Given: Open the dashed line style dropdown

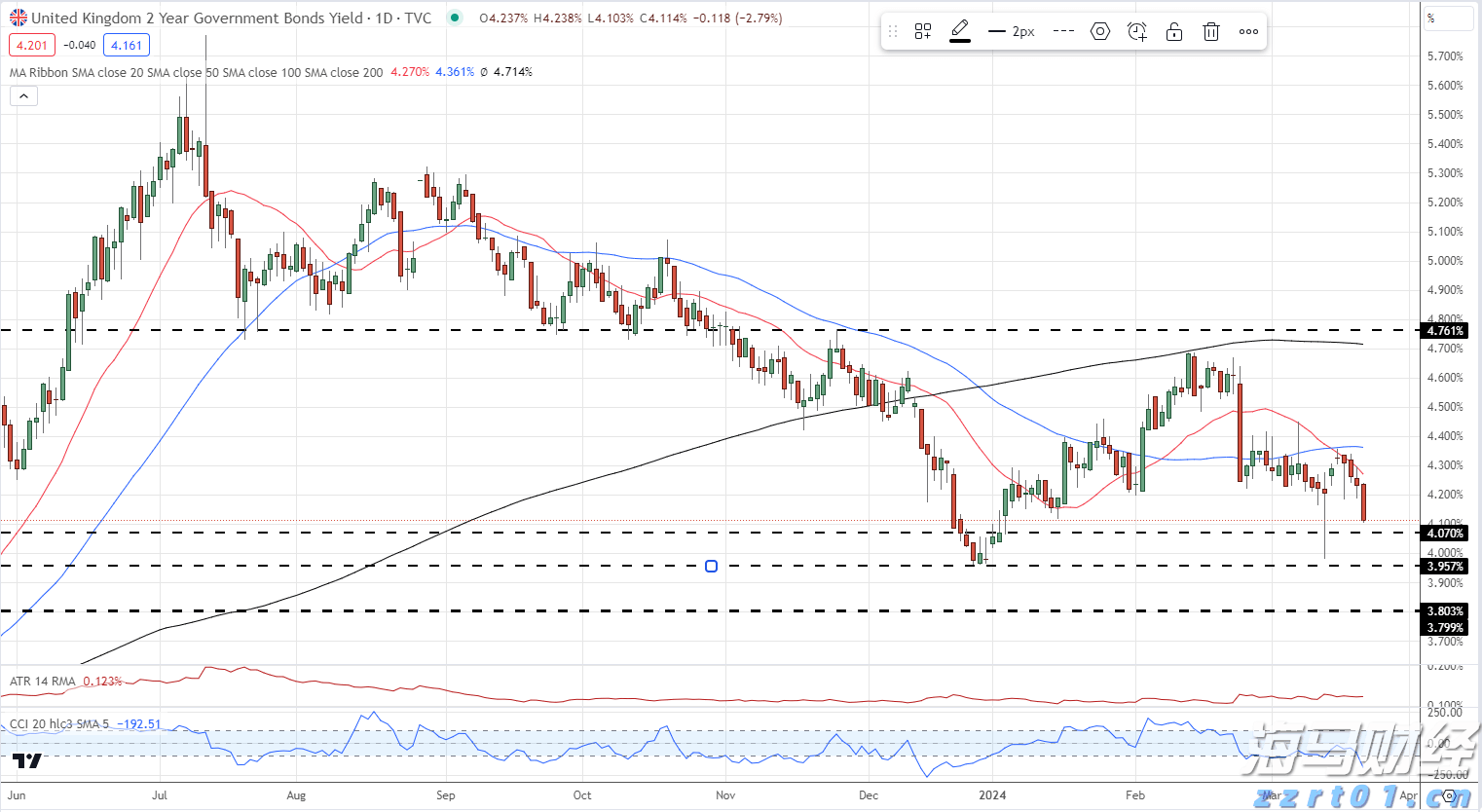Looking at the screenshot, I should (x=1063, y=31).
